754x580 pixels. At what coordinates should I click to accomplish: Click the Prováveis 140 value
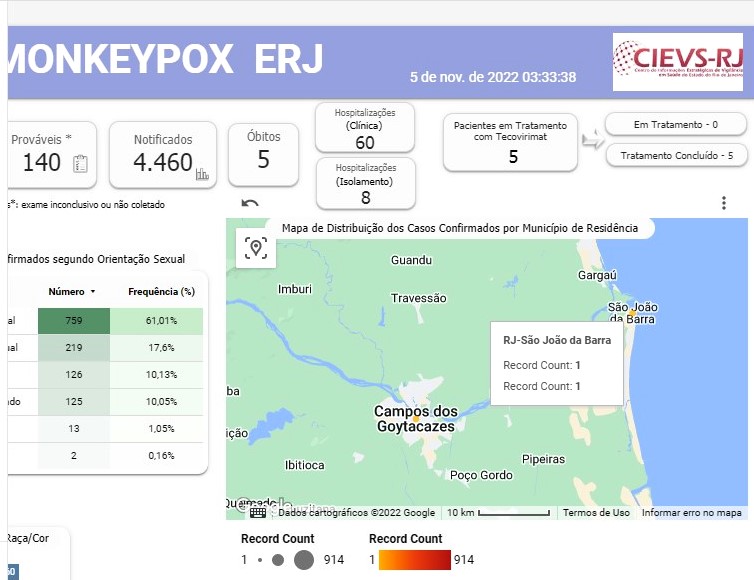(x=42, y=163)
